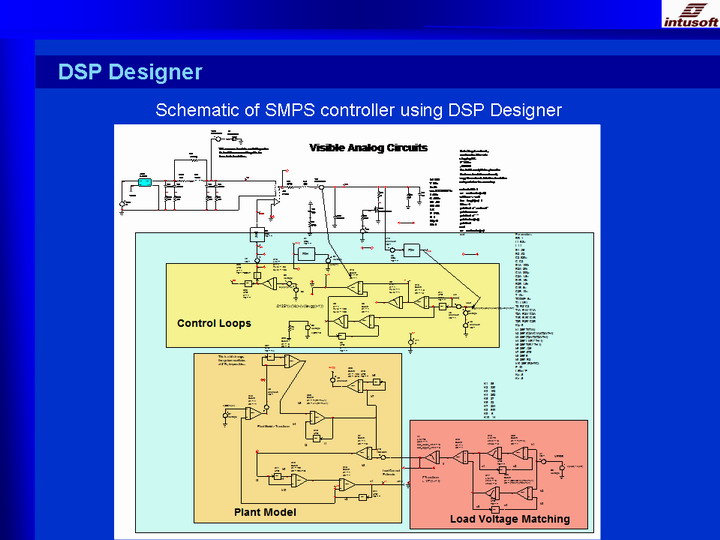Viewport: 720px width, 540px height.
Task: Click the cyan component in the analog circuit
Action: tap(145, 182)
